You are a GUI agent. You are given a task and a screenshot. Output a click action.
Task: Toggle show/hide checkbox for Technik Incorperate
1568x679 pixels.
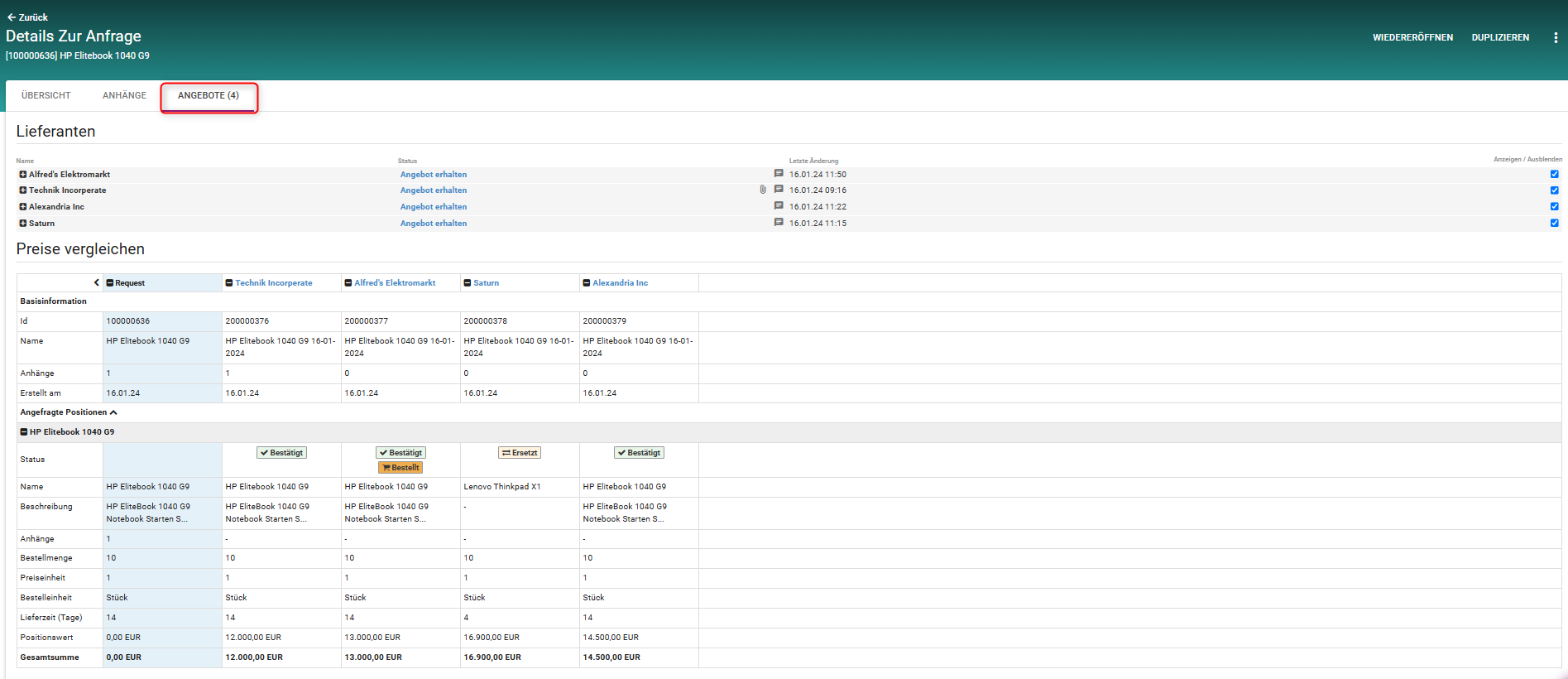(1554, 190)
